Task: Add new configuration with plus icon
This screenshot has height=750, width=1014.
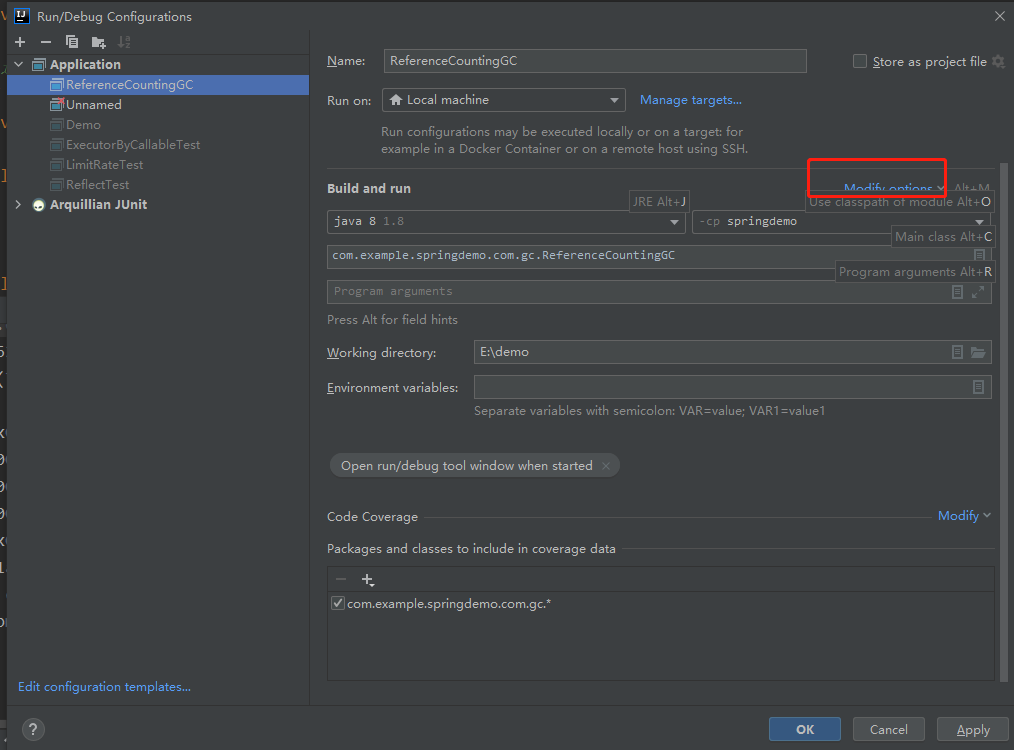Action: [x=20, y=42]
